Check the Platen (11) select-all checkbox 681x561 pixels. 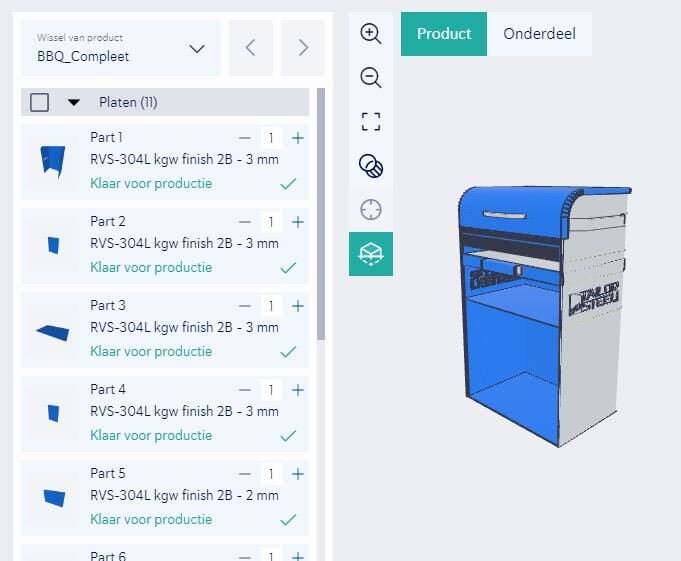(x=39, y=102)
